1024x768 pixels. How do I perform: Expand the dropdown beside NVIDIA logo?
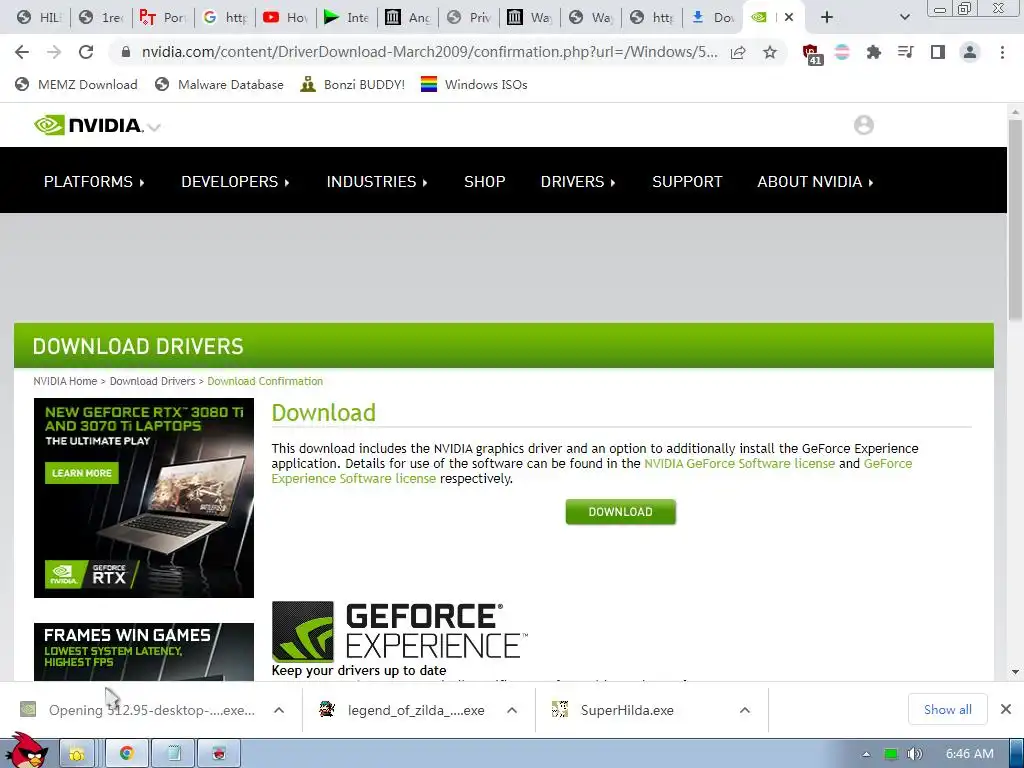(x=154, y=127)
